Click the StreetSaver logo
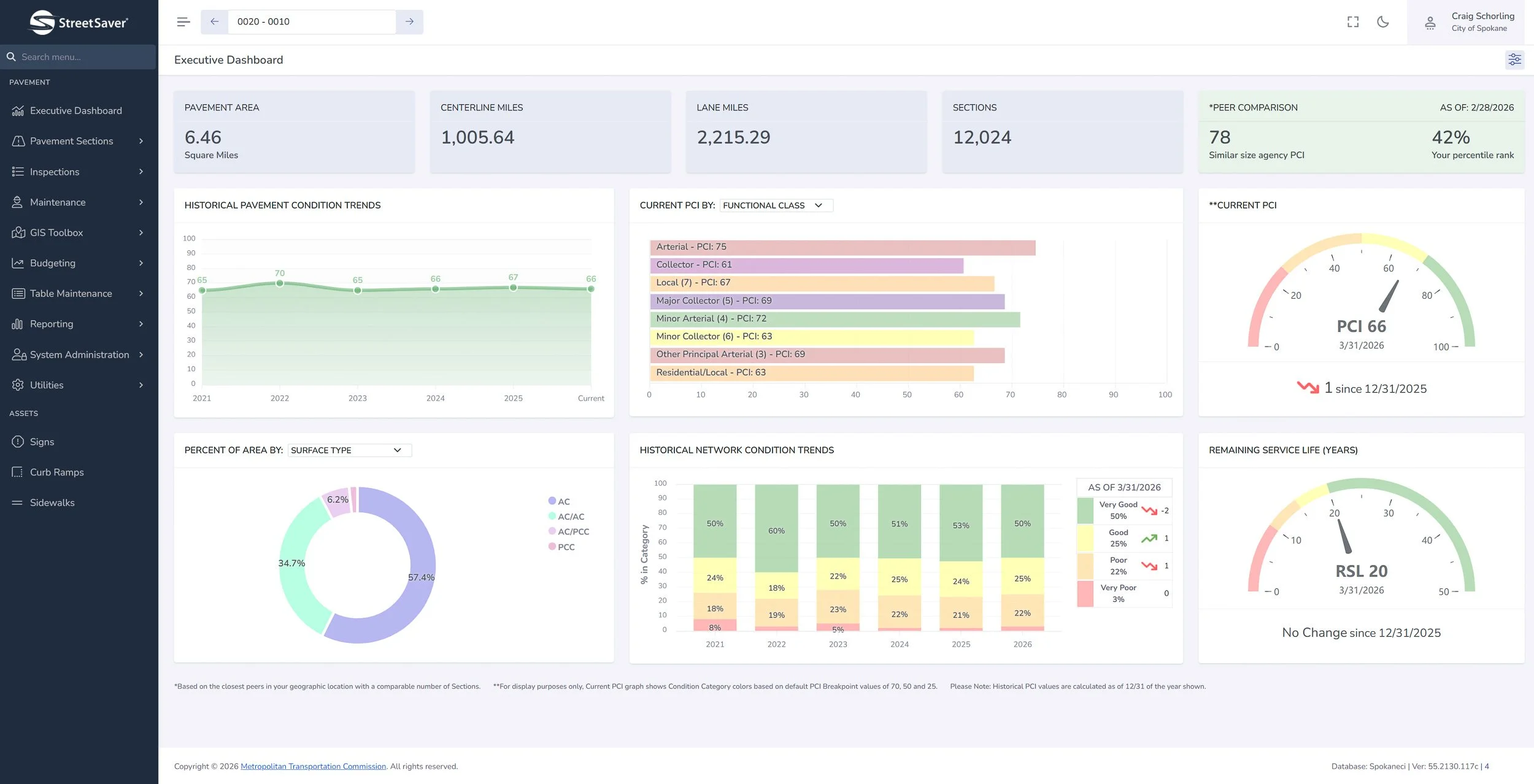 (79, 23)
